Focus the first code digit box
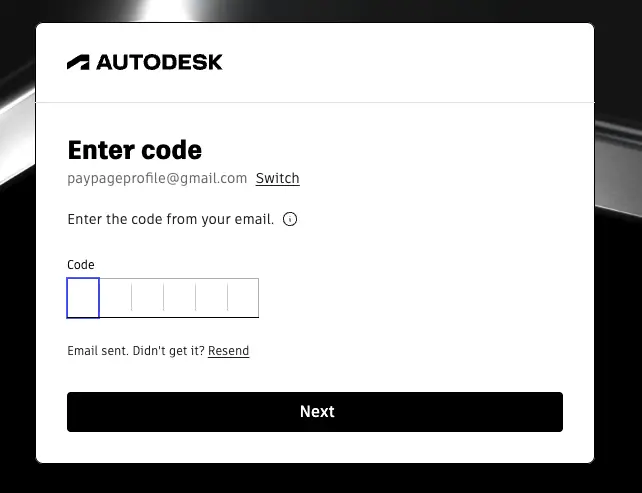 click(x=83, y=298)
